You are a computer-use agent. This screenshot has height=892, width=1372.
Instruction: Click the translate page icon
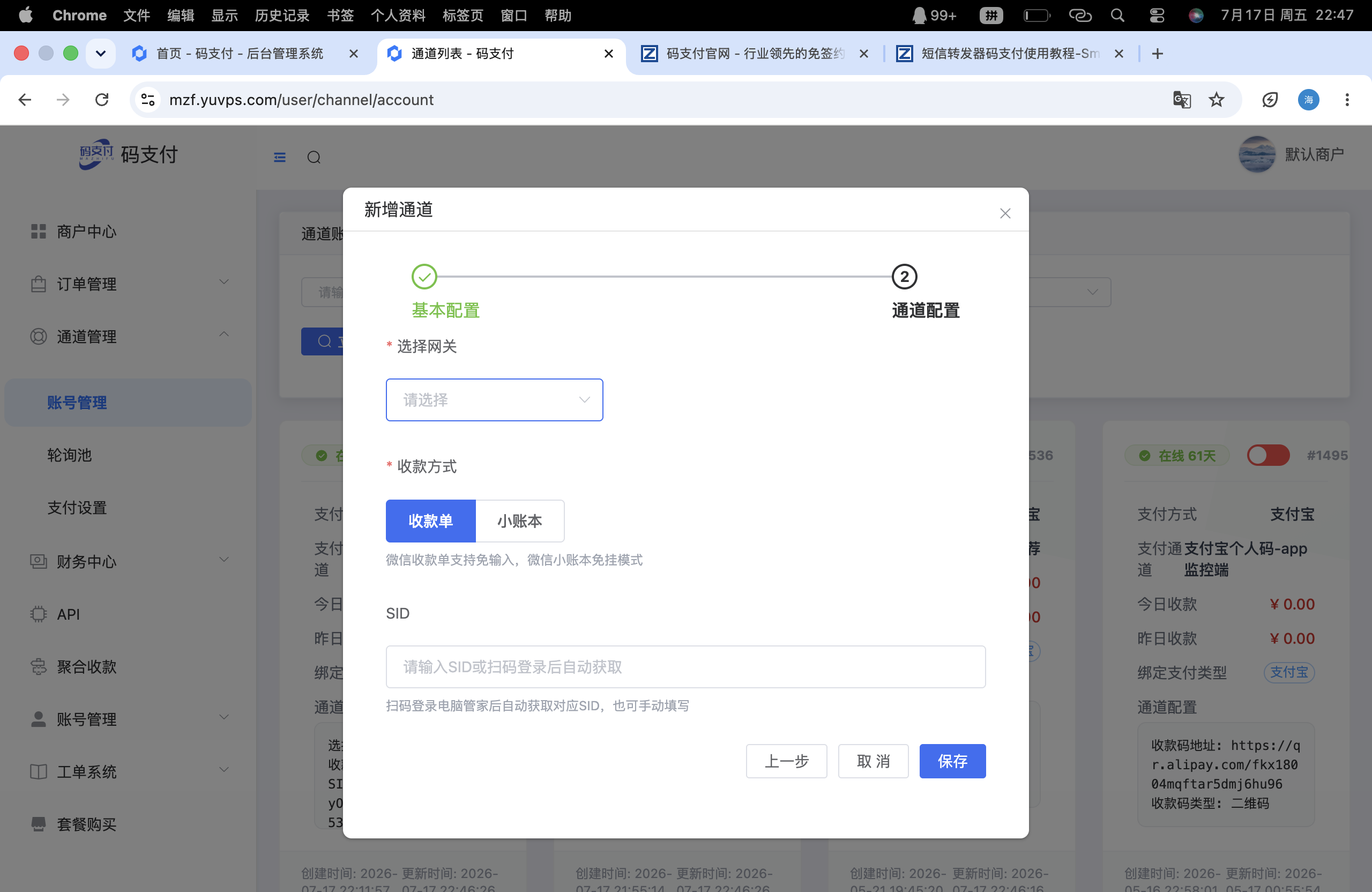point(1181,100)
